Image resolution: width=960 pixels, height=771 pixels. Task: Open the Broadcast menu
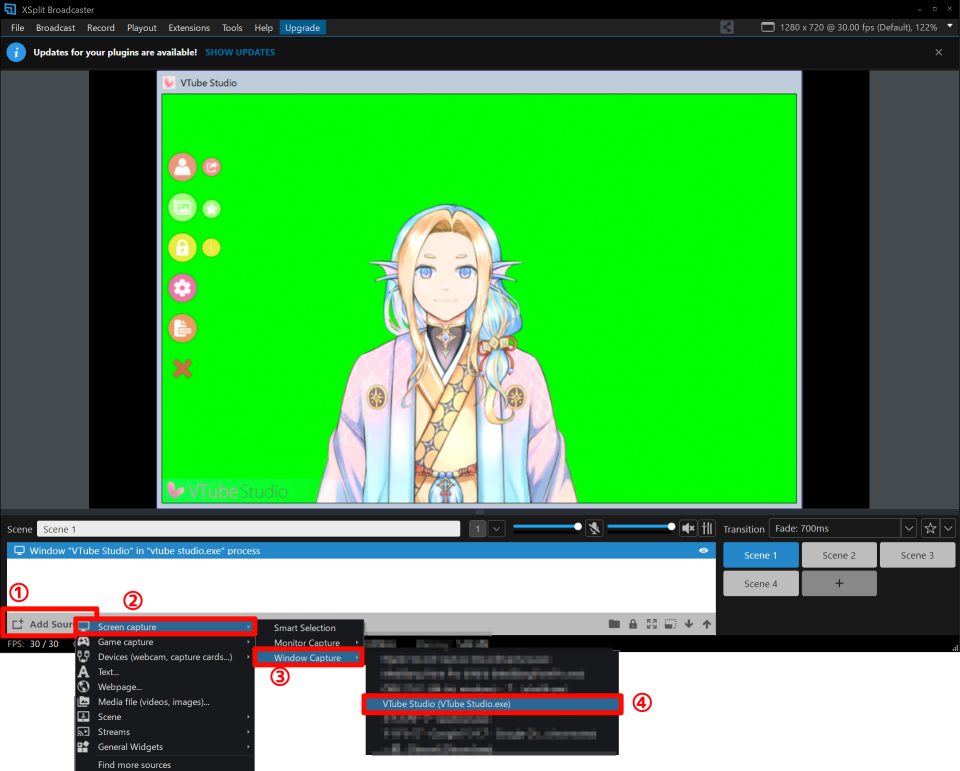[55, 28]
